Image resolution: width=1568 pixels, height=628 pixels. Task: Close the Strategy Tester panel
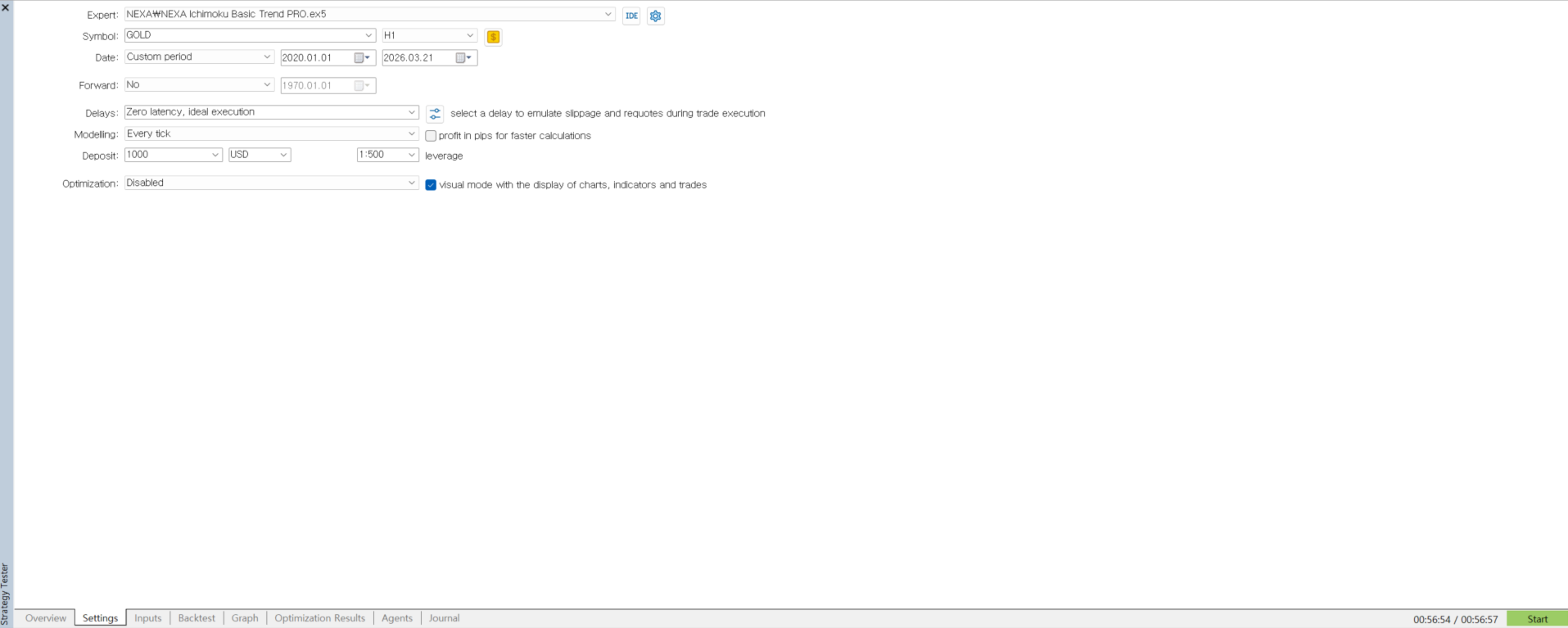(x=6, y=7)
